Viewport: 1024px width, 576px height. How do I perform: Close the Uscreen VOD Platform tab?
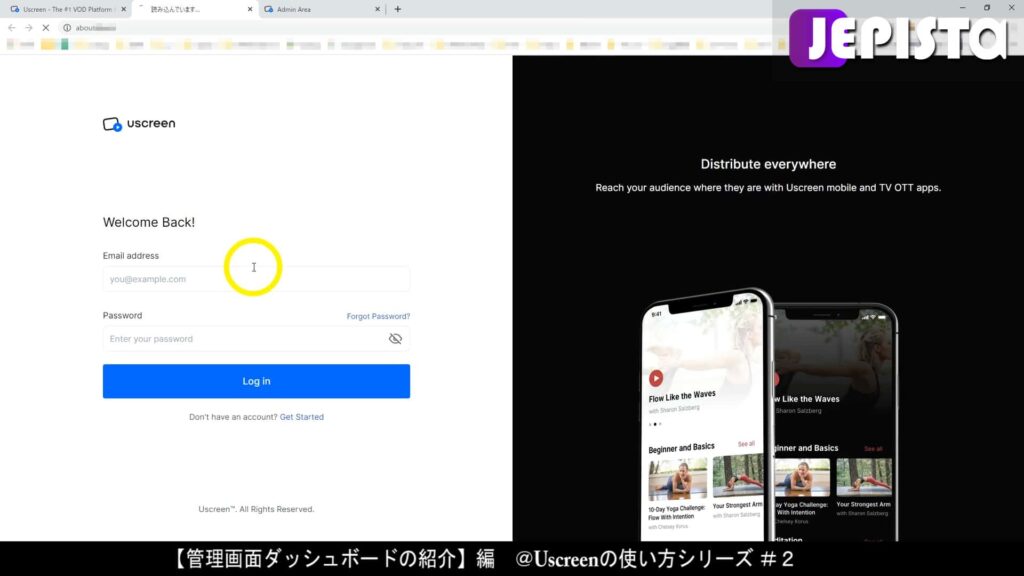click(123, 9)
